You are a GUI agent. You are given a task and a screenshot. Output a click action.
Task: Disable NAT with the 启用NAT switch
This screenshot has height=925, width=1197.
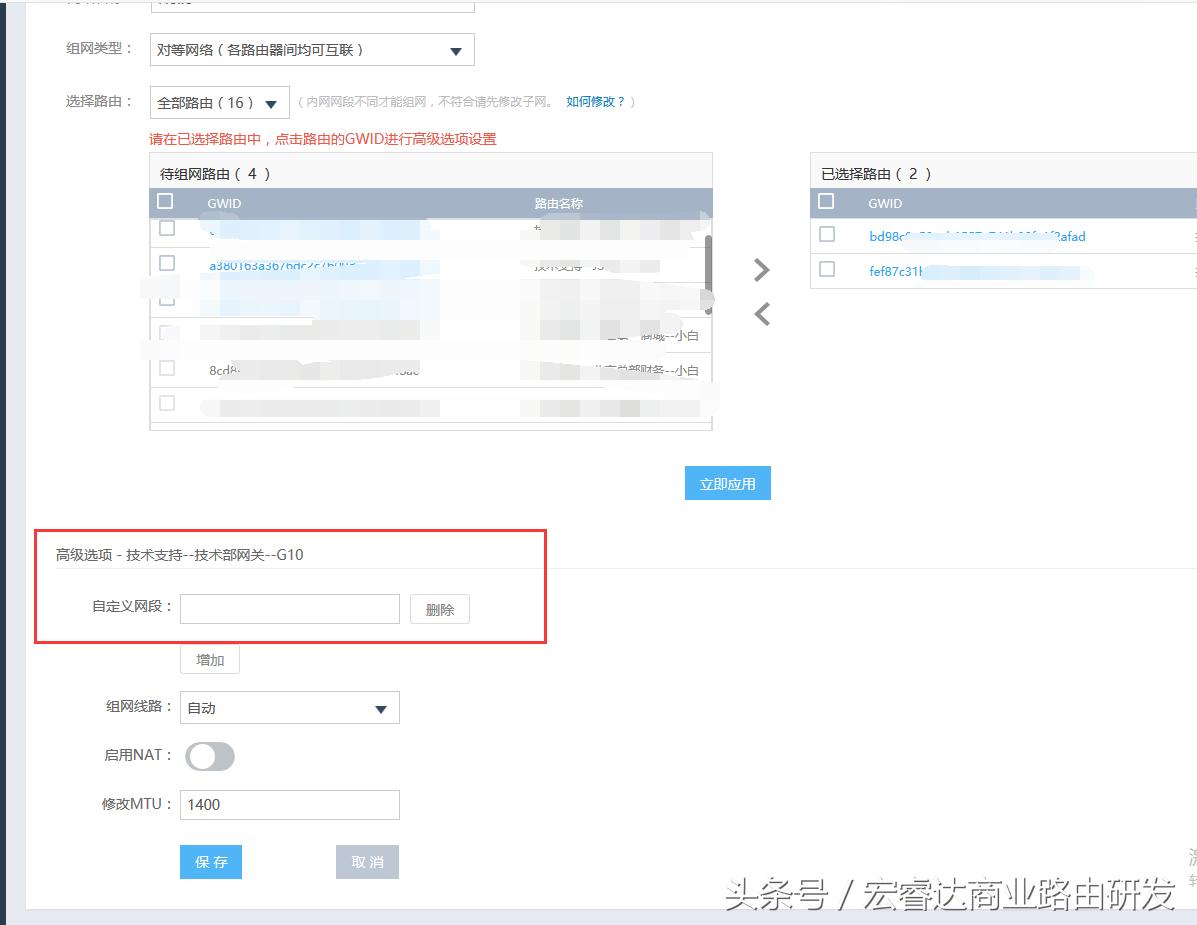pyautogui.click(x=210, y=756)
